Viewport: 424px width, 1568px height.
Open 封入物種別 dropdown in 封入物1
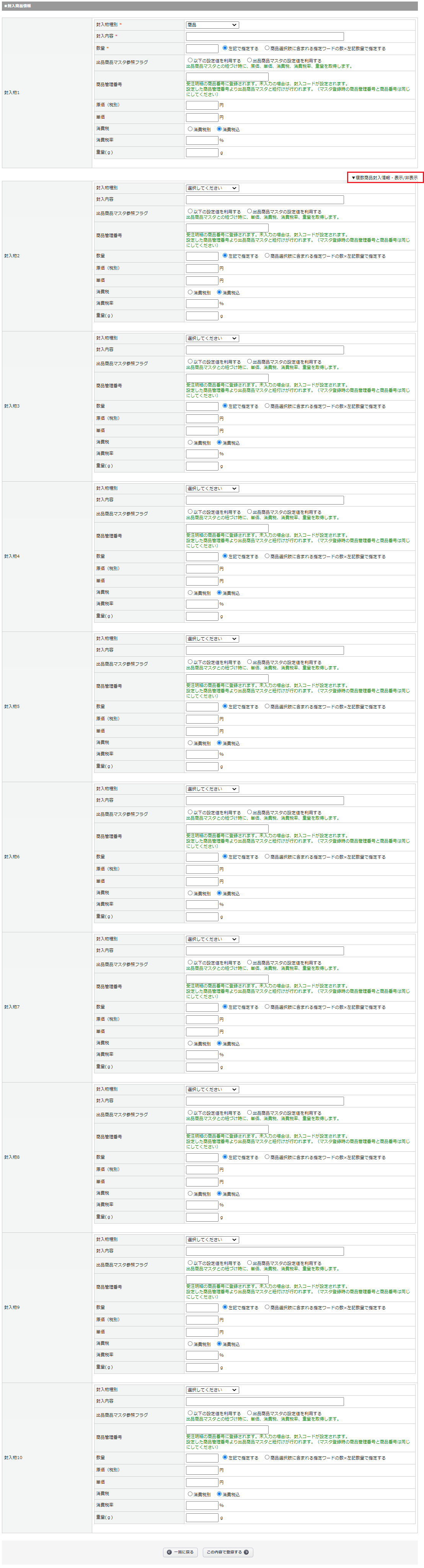tap(212, 25)
